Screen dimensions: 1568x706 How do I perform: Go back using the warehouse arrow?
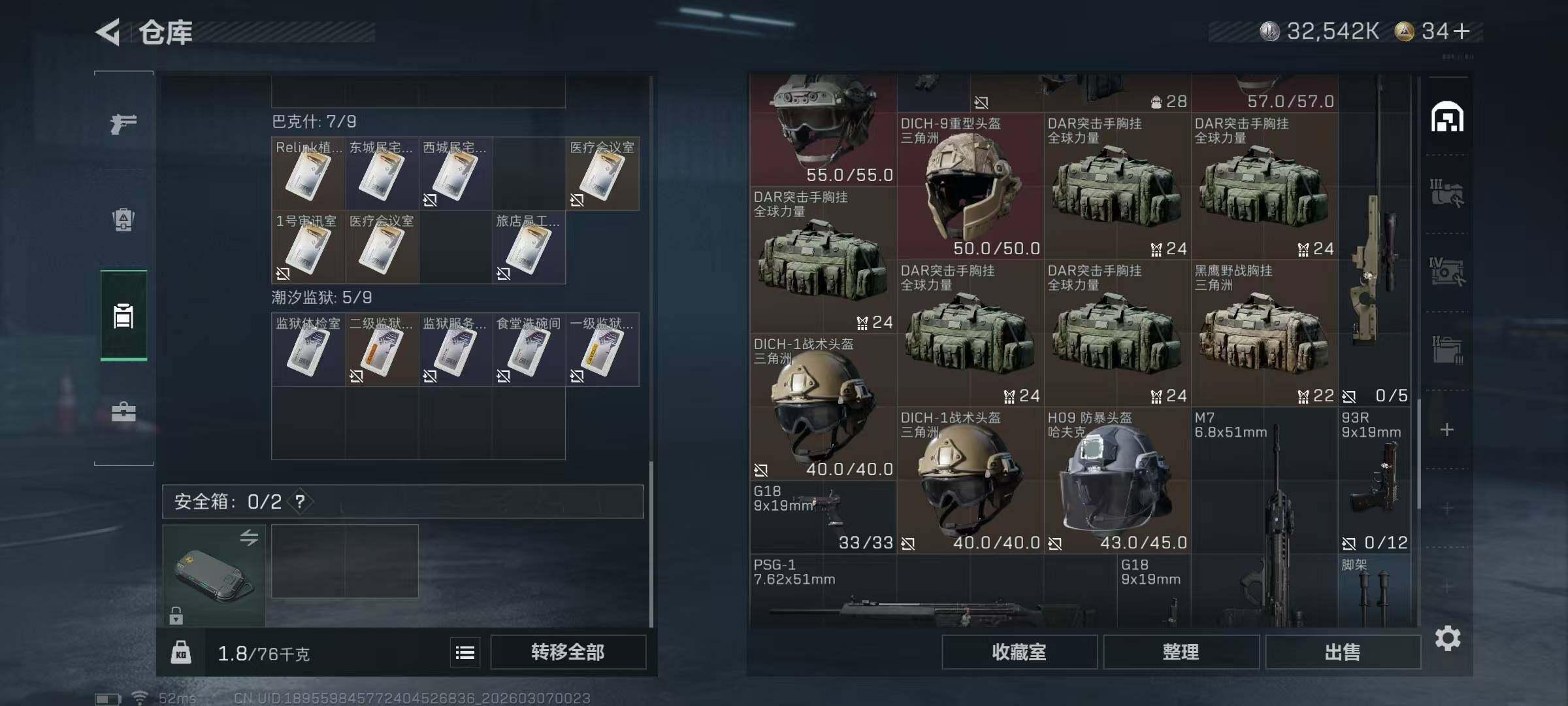pyautogui.click(x=108, y=32)
